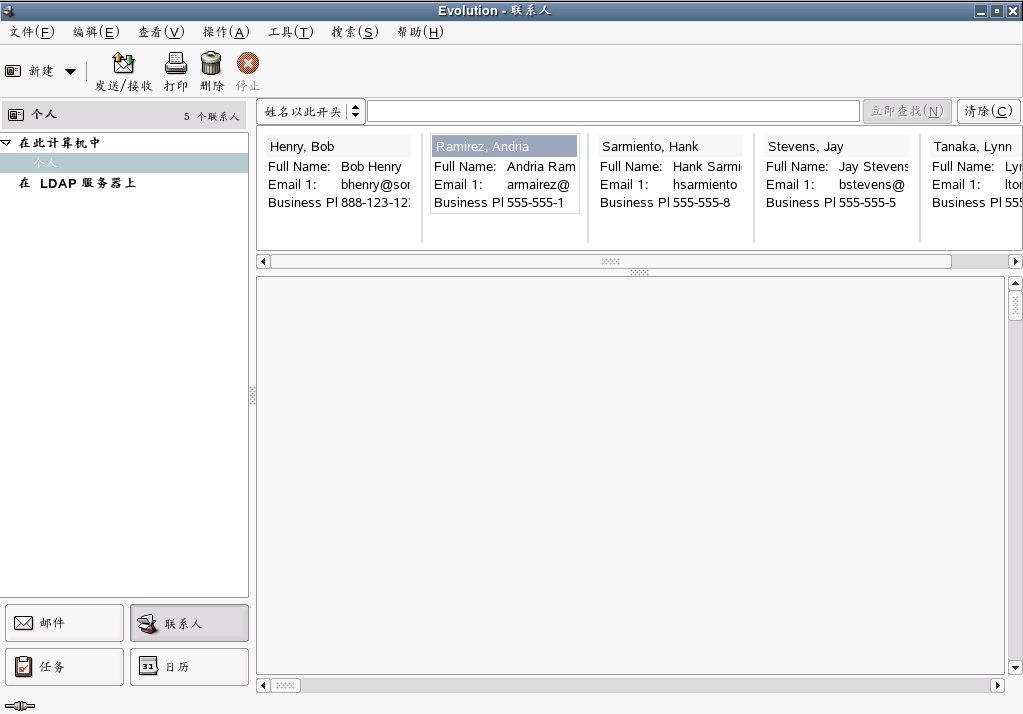Select the Henry, Bob contact card
The image size is (1023, 714).
click(x=339, y=174)
